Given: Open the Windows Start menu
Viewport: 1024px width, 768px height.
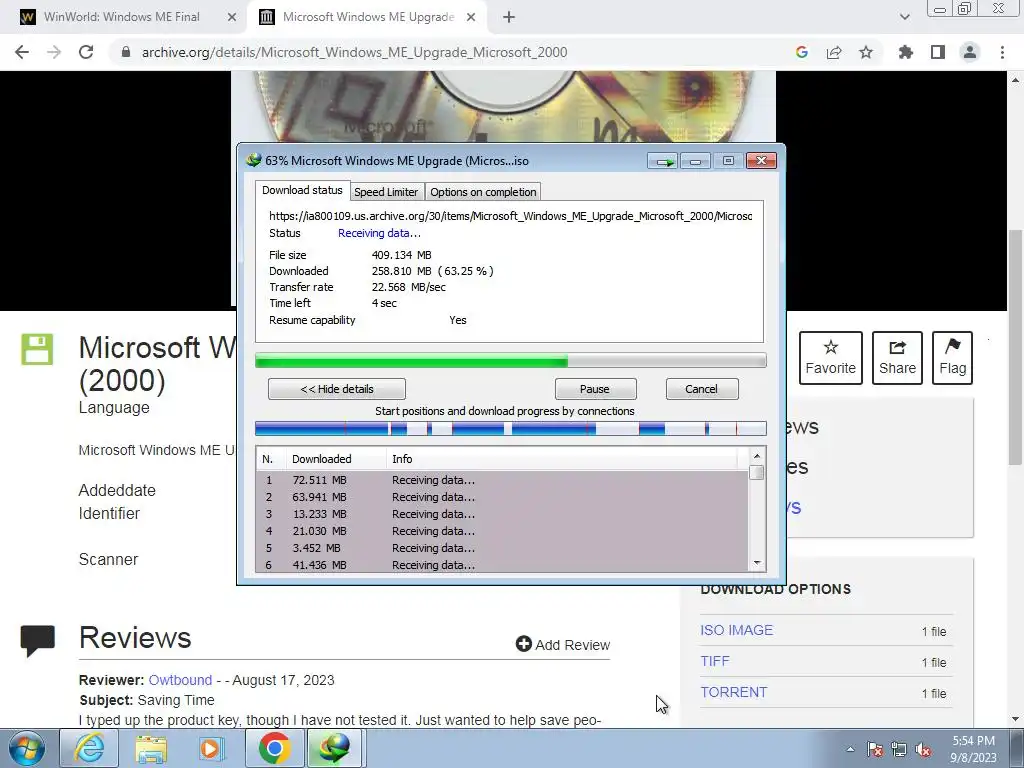Looking at the screenshot, I should pos(26,748).
